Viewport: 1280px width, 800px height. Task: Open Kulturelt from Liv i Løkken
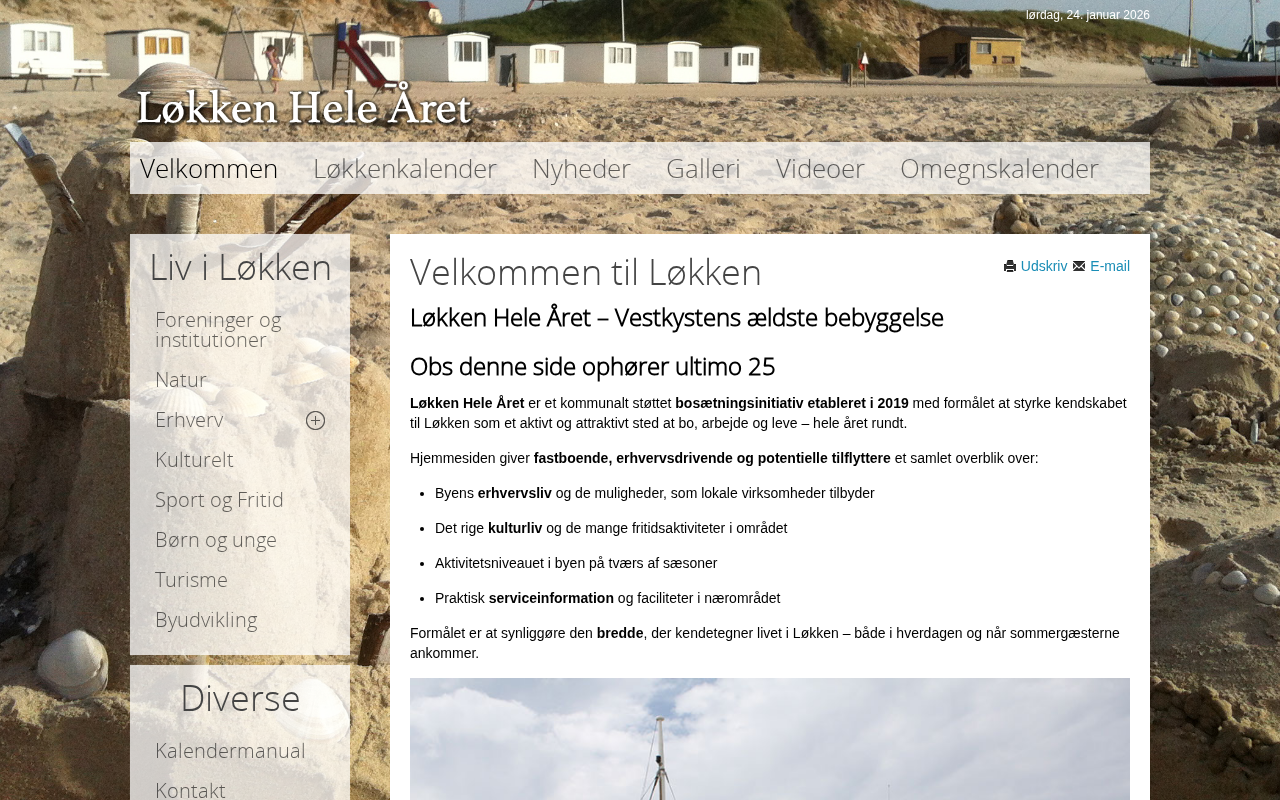pos(194,460)
